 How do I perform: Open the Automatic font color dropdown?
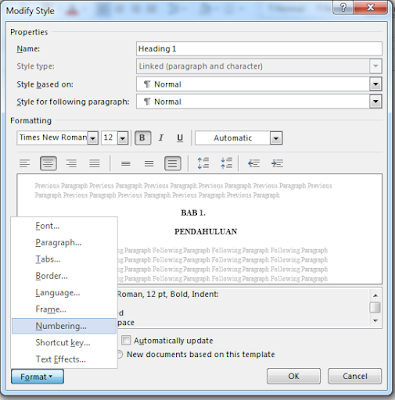coord(276,138)
